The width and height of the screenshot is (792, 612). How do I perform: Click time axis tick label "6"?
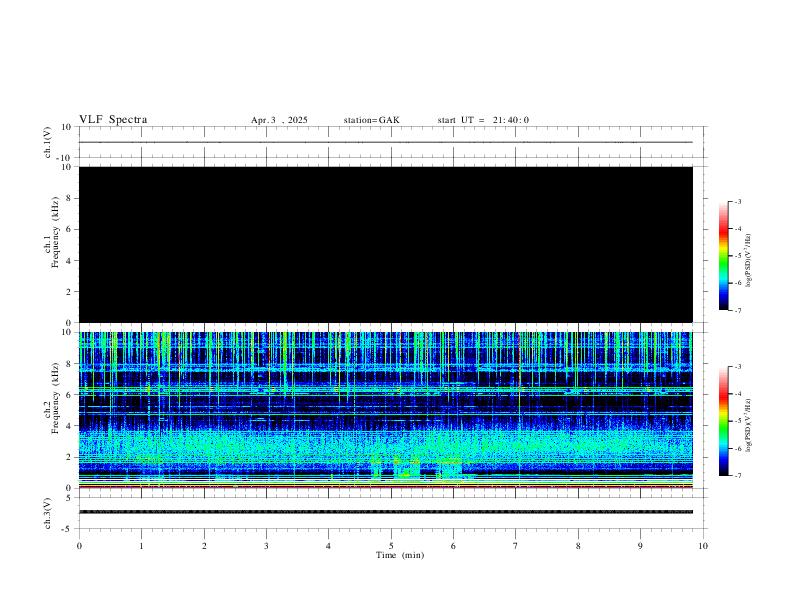point(453,546)
